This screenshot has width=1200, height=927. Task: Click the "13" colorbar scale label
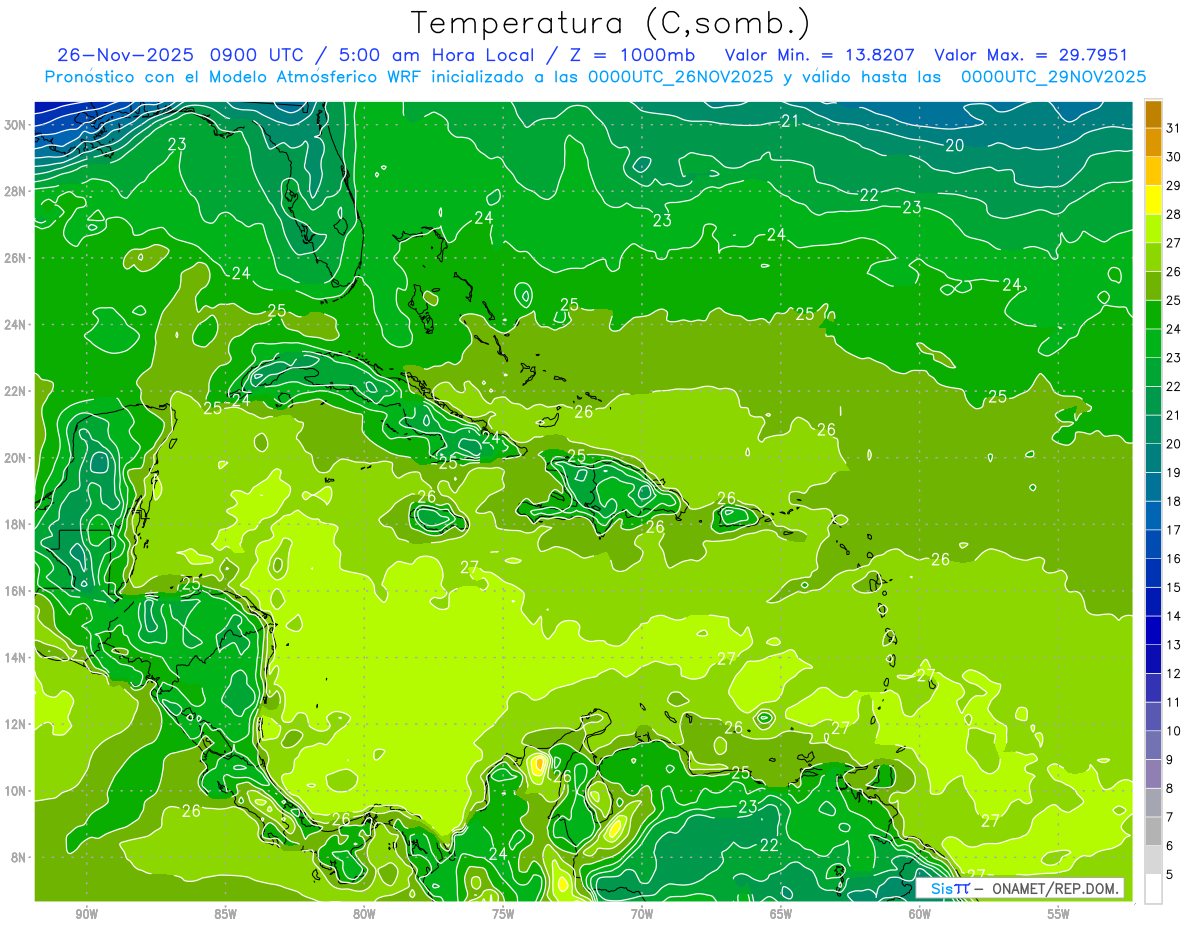(x=1174, y=645)
